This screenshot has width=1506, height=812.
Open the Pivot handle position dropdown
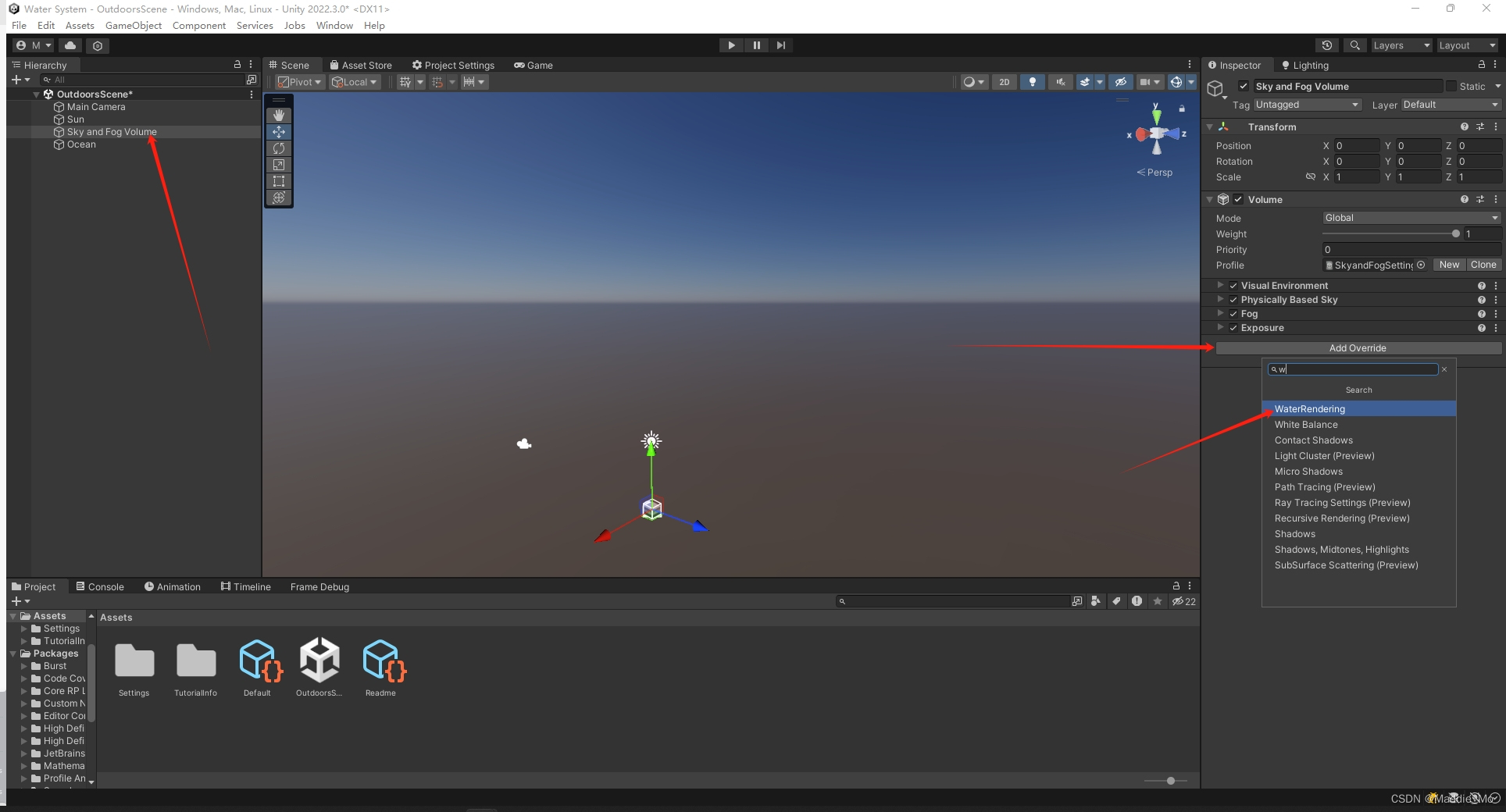(300, 82)
